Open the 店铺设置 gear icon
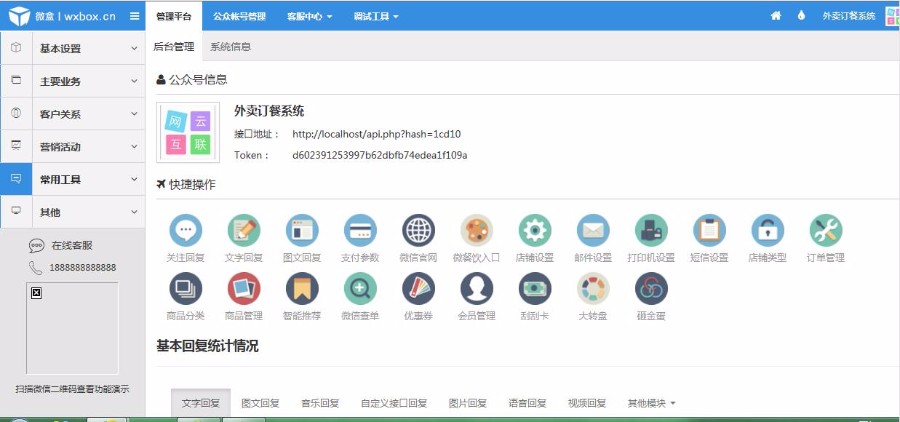 pyautogui.click(x=535, y=230)
